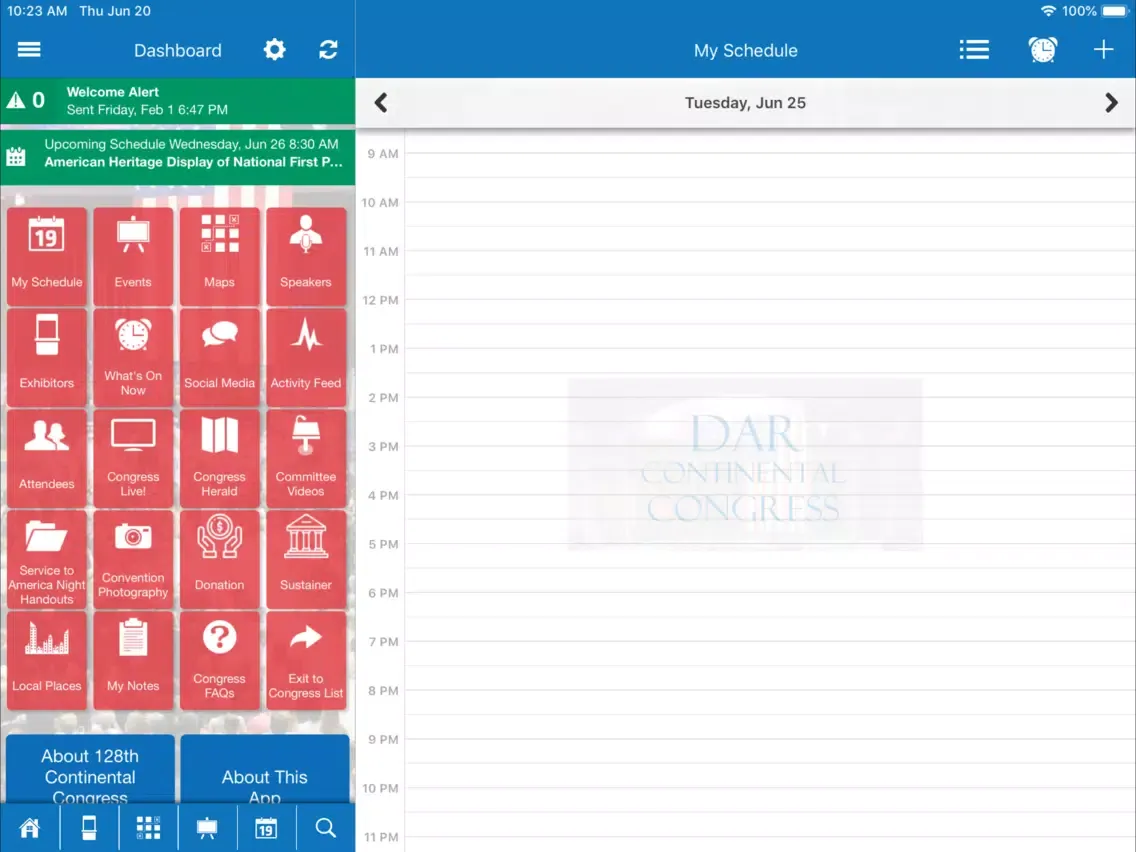Open the Congress Live! tile
Screen dimensions: 1136x852
click(x=133, y=458)
